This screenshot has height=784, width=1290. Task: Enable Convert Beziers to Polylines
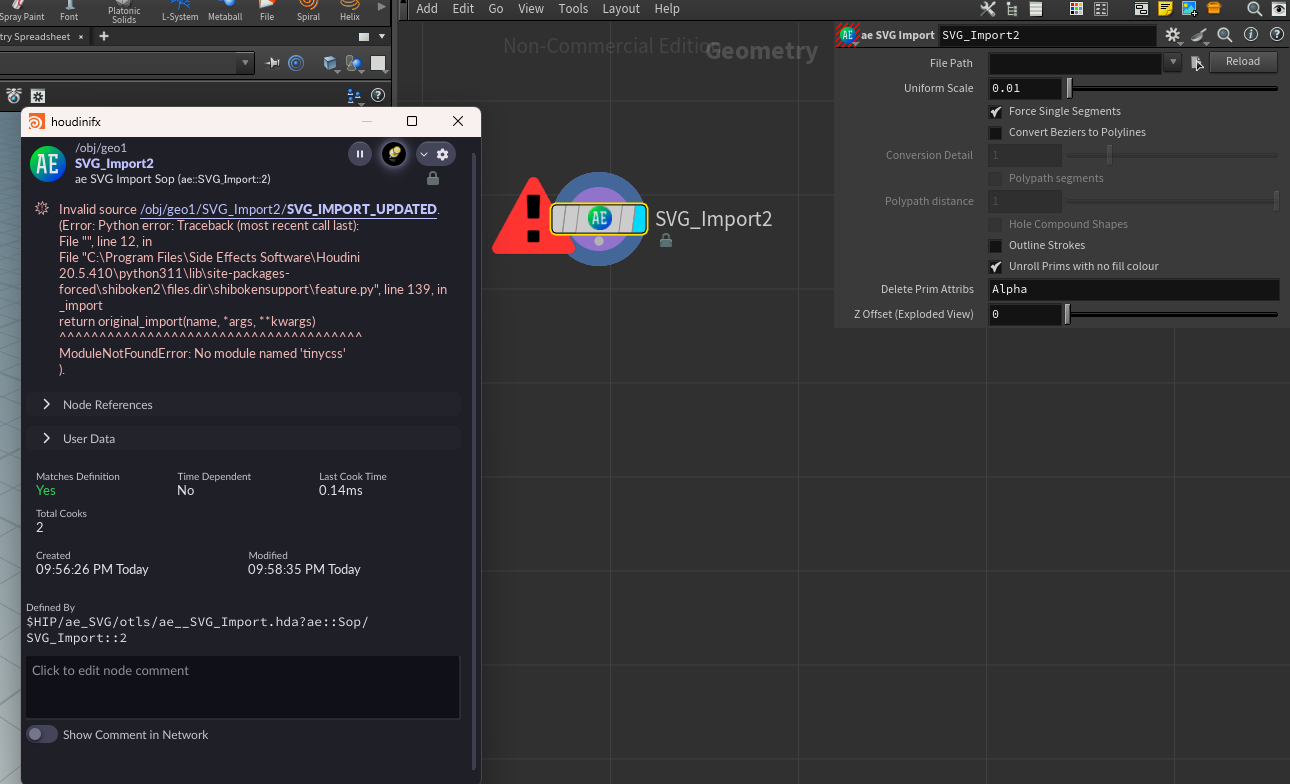[996, 133]
